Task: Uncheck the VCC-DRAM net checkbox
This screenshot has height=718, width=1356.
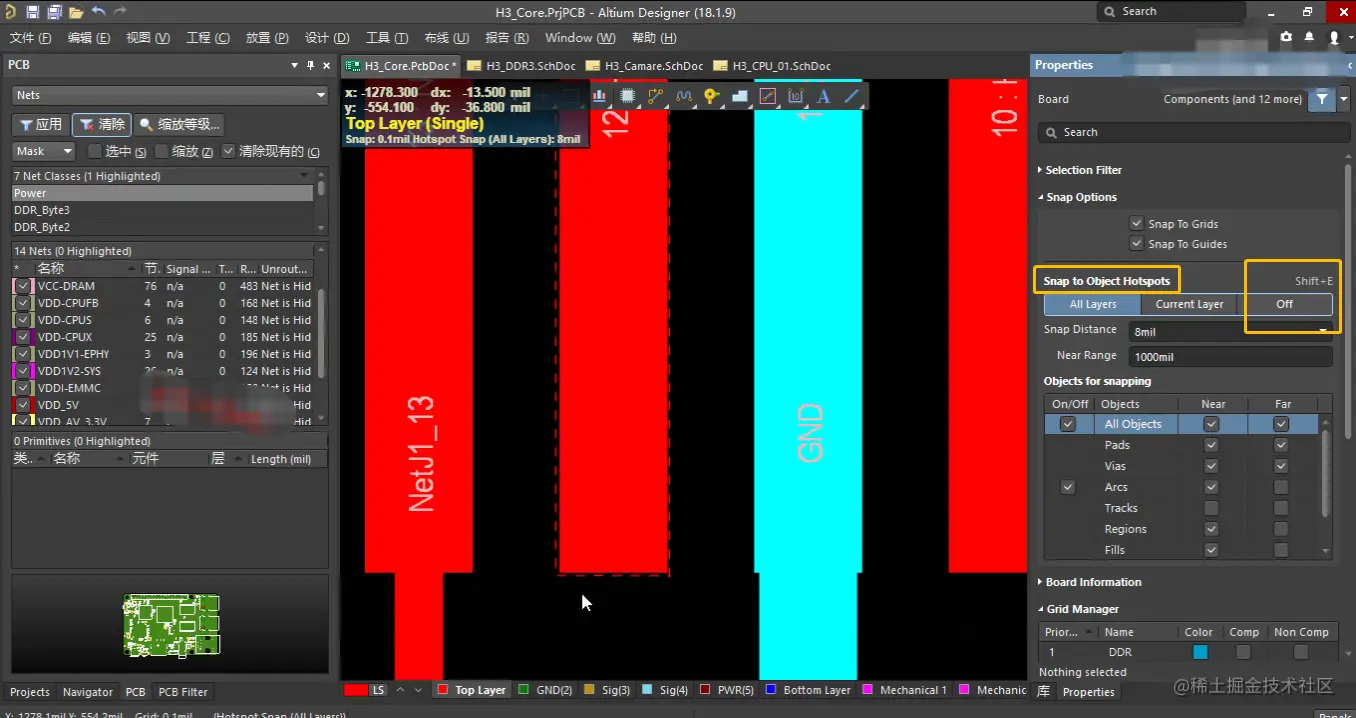Action: [x=23, y=286]
